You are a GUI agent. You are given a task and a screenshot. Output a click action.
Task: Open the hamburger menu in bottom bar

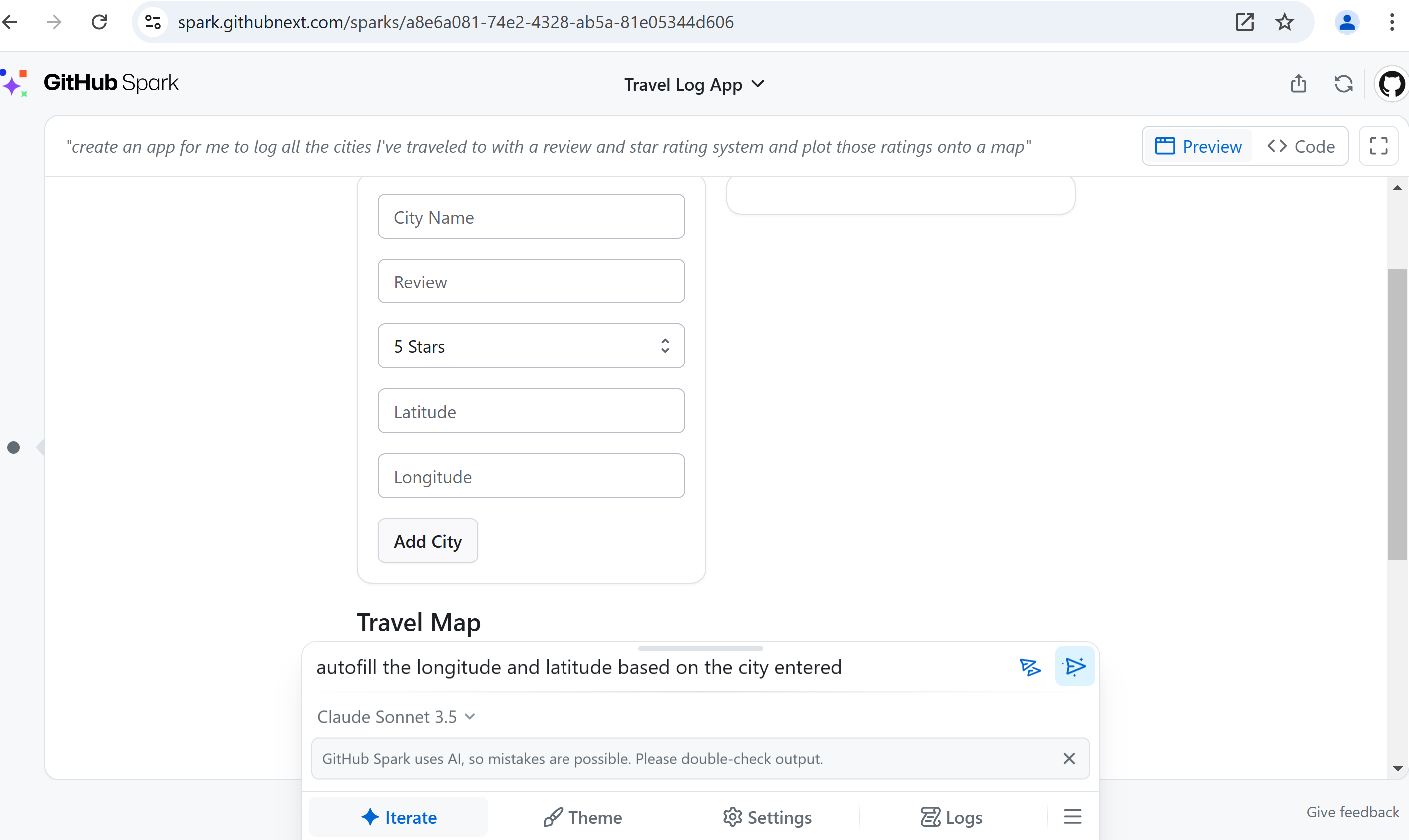1072,816
